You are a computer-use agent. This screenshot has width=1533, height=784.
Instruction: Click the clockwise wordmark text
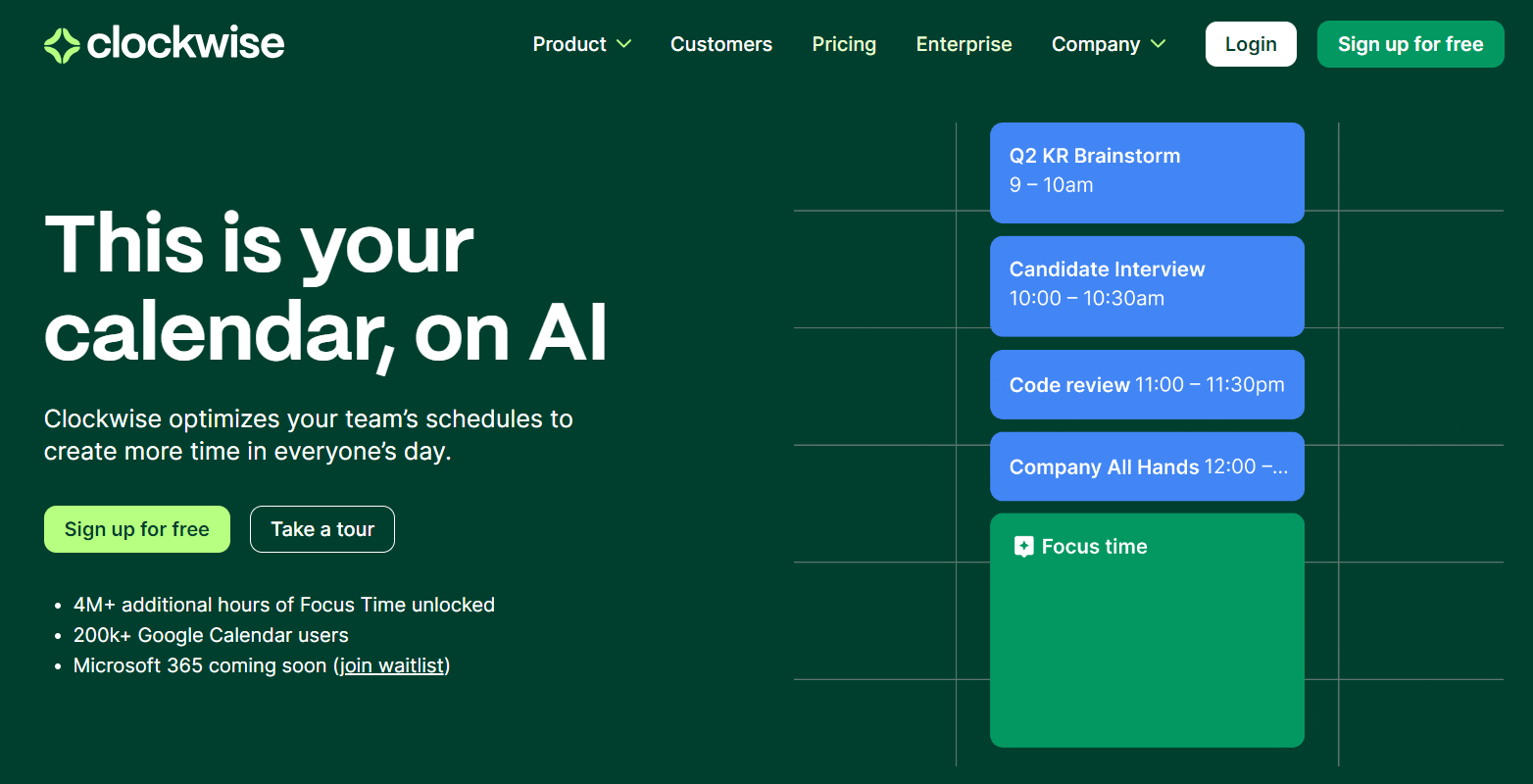186,44
